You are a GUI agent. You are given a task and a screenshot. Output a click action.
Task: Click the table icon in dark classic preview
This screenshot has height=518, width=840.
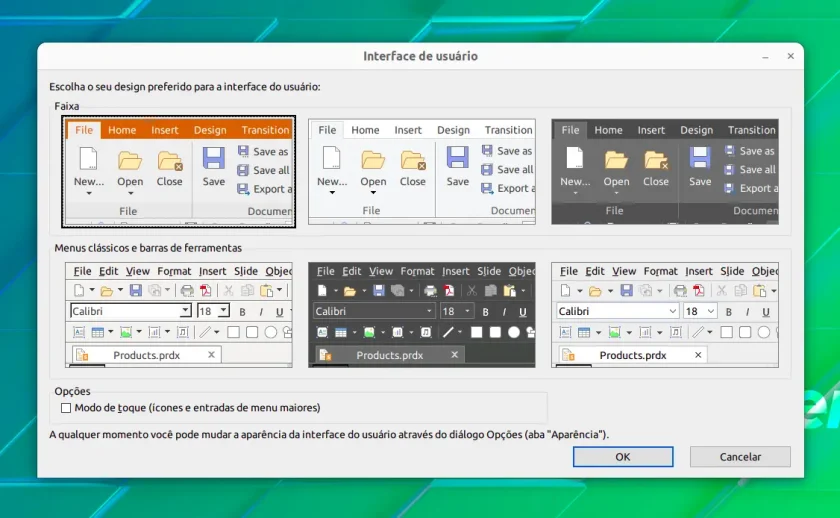point(341,333)
